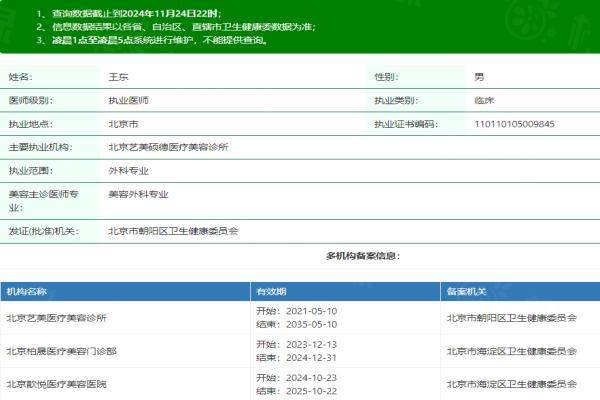Open the 北京柏晟医疗美容门诊部 table row
The height and width of the screenshot is (400, 600).
click(62, 351)
